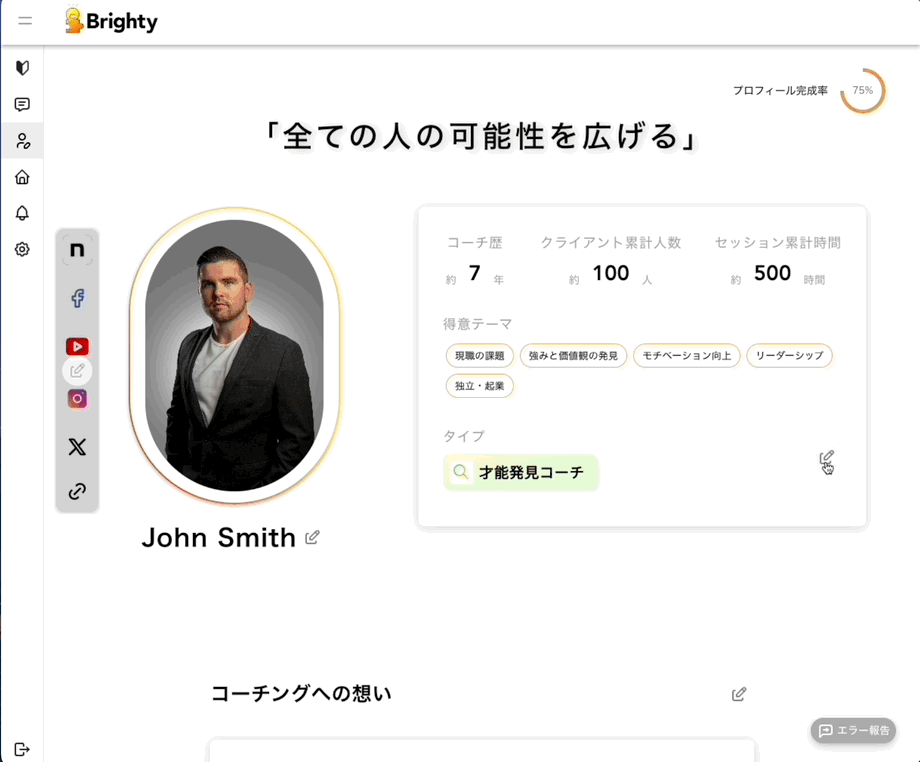Open the Instagram social link
This screenshot has height=762, width=920.
[77, 399]
